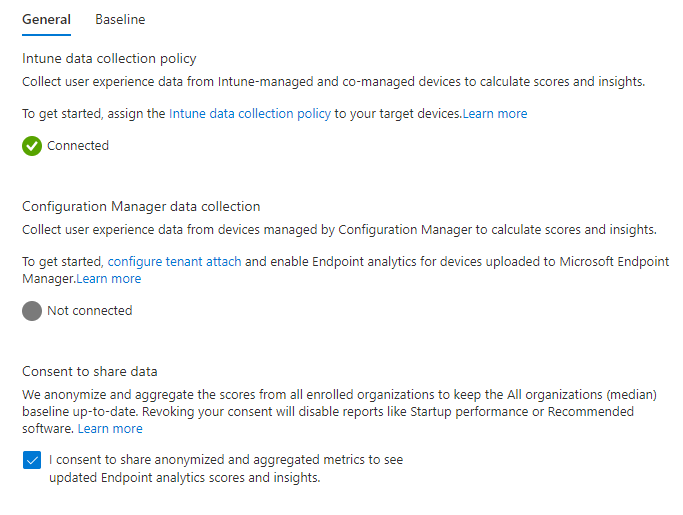The image size is (683, 515).
Task: Click Learn more after 'Manager.'
Action: pos(109,278)
